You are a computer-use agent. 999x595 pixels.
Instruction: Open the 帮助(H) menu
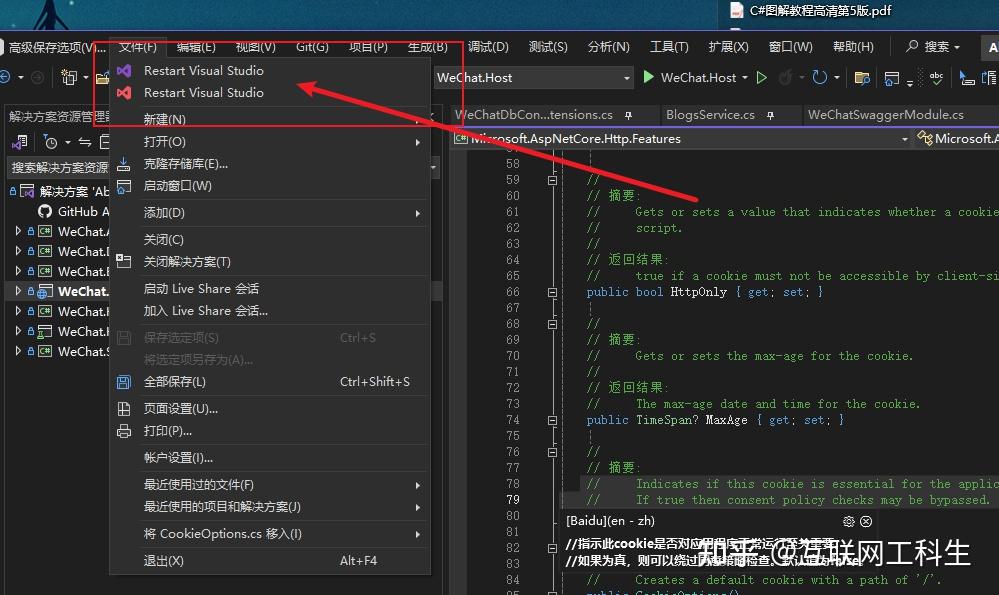pyautogui.click(x=853, y=47)
